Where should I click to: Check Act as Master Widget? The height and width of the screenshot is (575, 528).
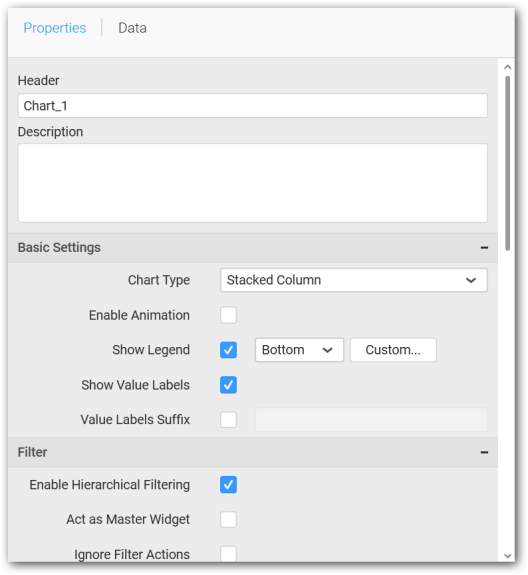(x=228, y=520)
